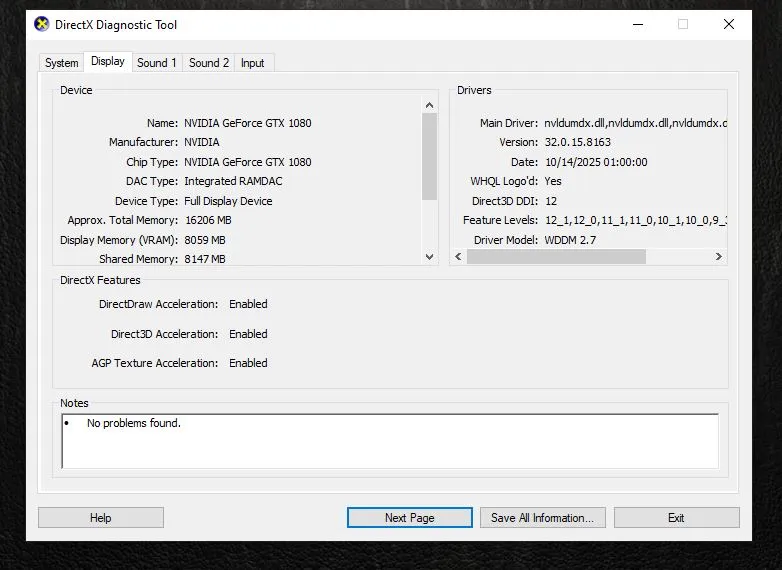782x570 pixels.
Task: Click Direct3D DDI value 12
Action: (x=551, y=201)
